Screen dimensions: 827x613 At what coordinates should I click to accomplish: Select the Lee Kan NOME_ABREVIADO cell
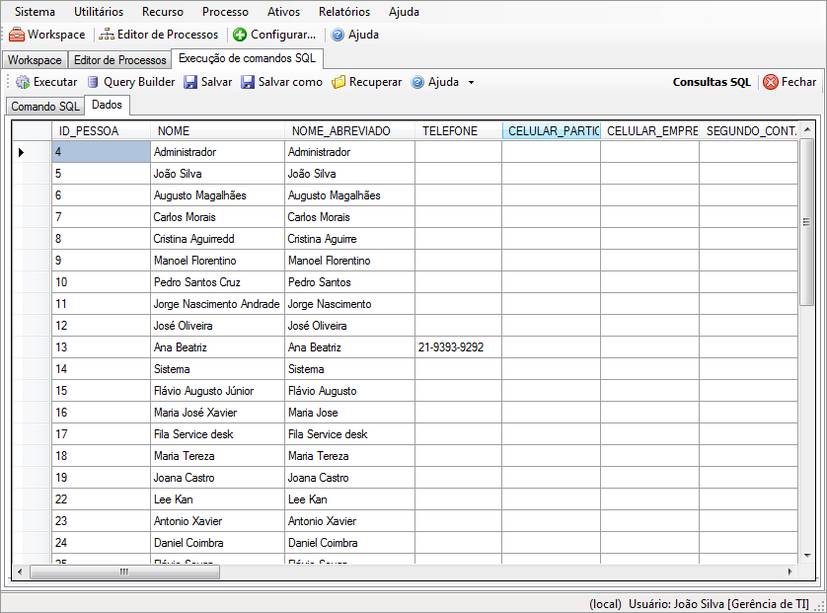(350, 499)
